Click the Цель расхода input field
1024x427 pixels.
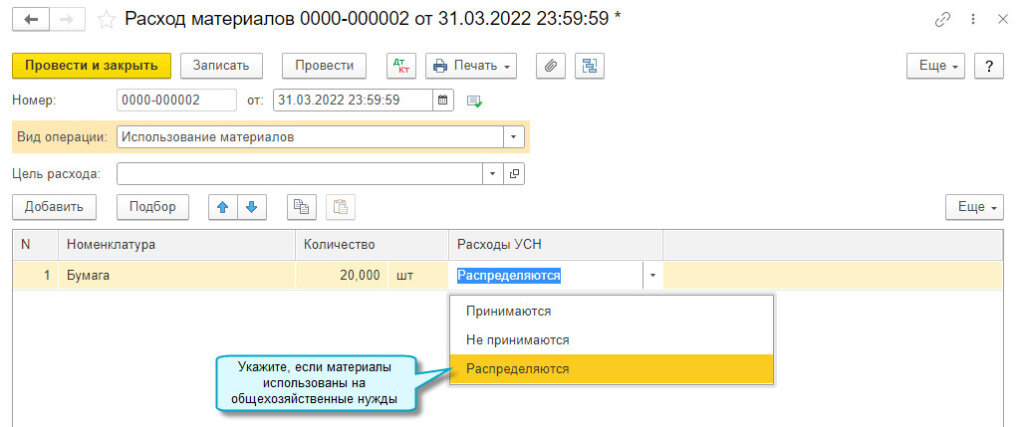pos(300,174)
